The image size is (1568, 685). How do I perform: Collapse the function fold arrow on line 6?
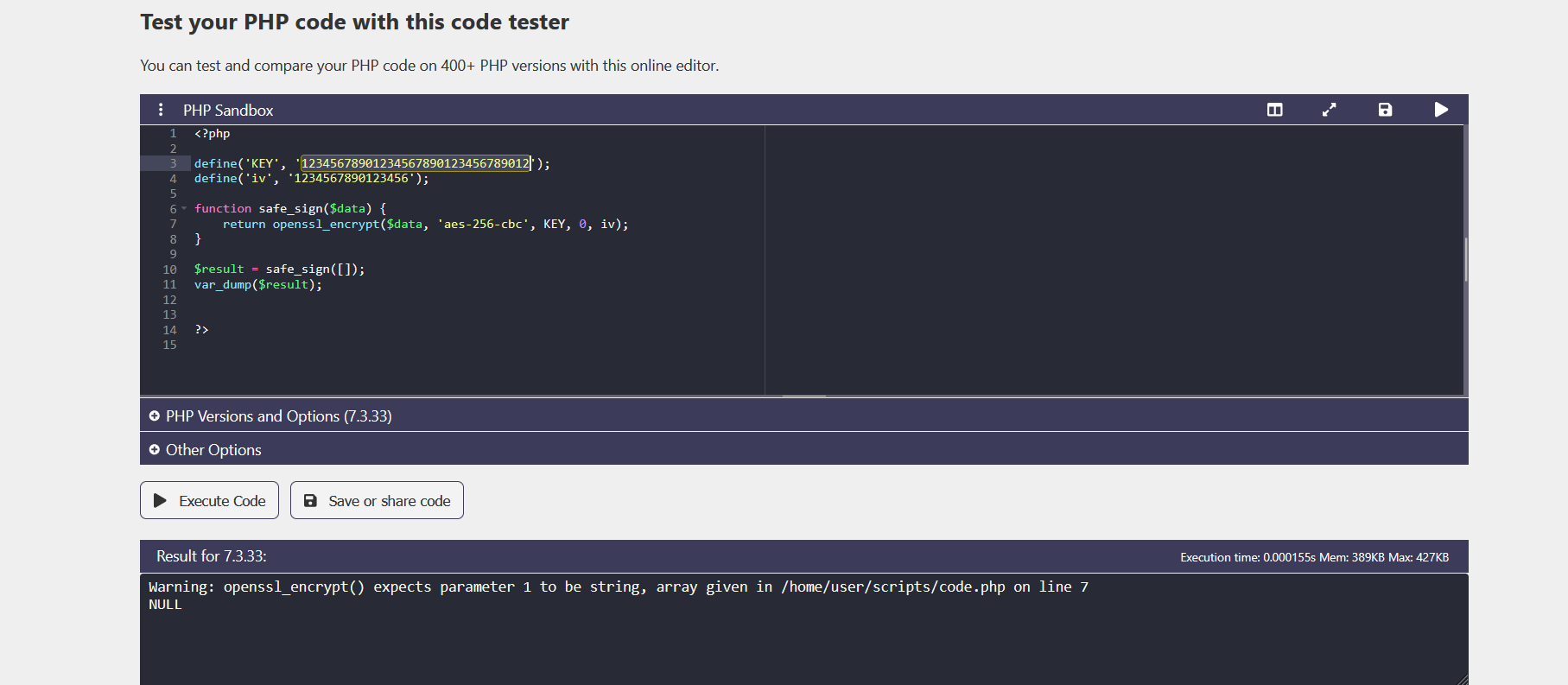coord(184,208)
